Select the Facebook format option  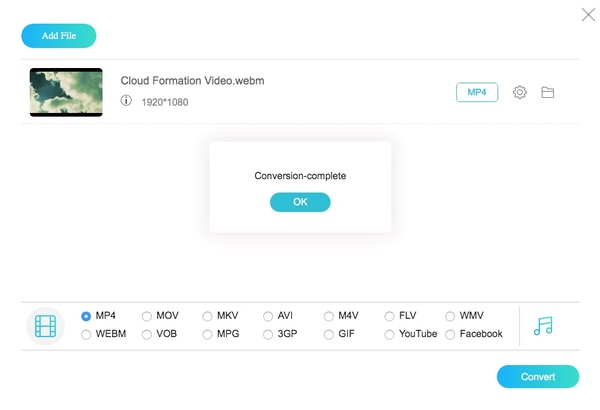[x=451, y=334]
